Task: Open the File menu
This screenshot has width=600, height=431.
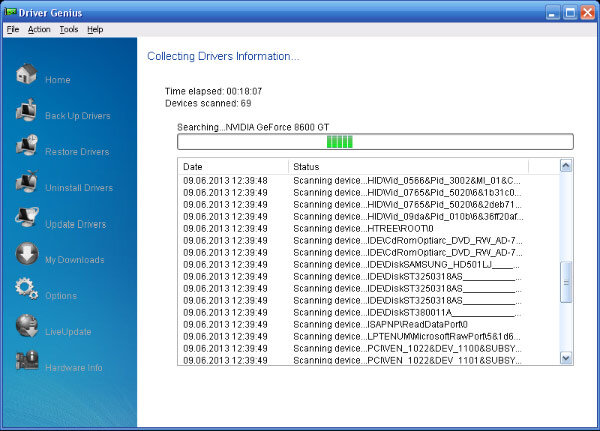Action: coord(13,29)
